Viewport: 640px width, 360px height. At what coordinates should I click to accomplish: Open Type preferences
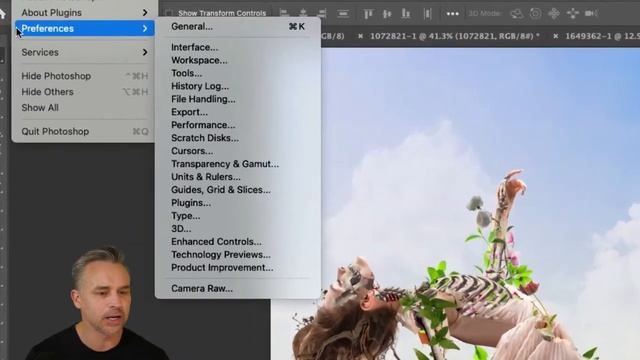238,216
